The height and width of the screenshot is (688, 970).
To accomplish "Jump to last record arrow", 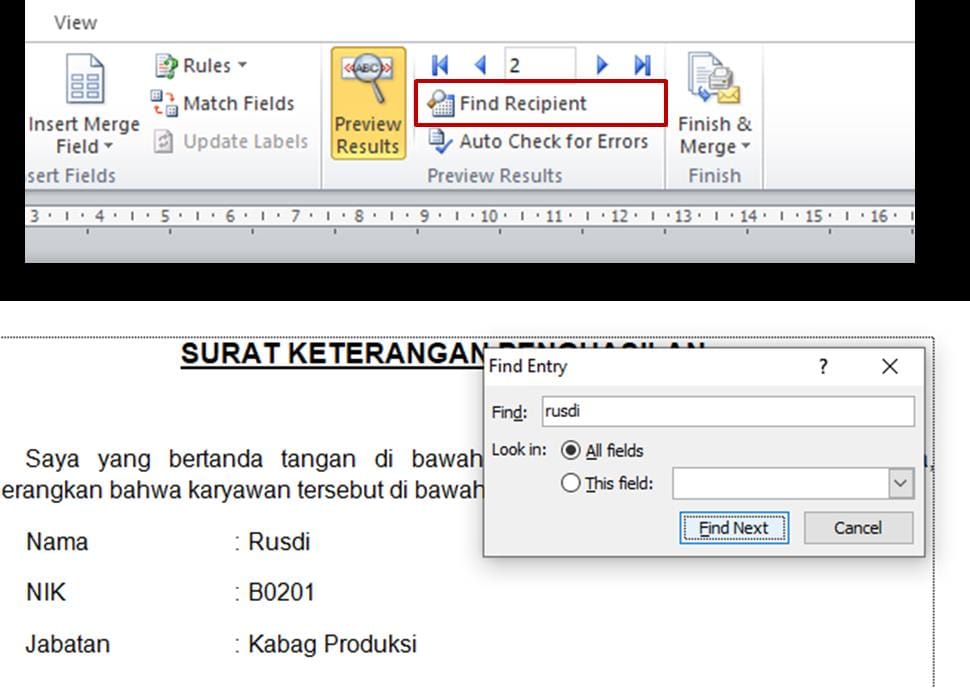I will click(x=642, y=65).
